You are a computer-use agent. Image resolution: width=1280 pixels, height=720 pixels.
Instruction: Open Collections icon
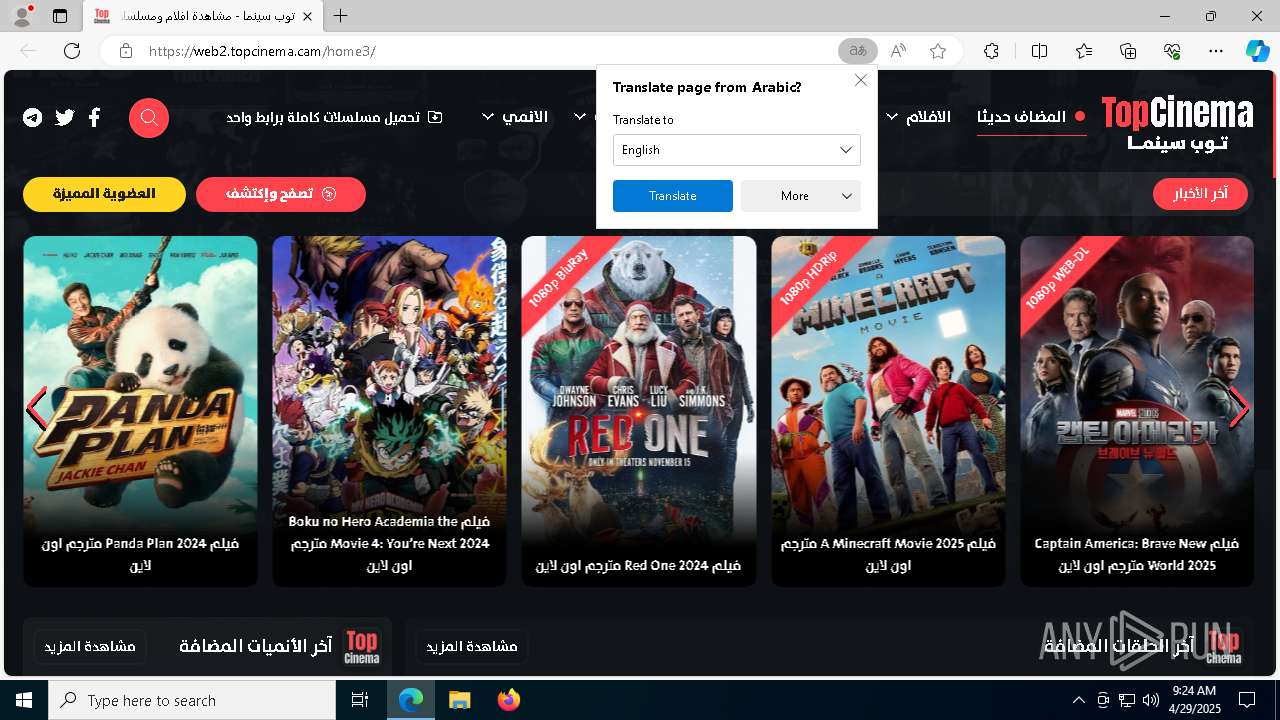click(x=1128, y=51)
